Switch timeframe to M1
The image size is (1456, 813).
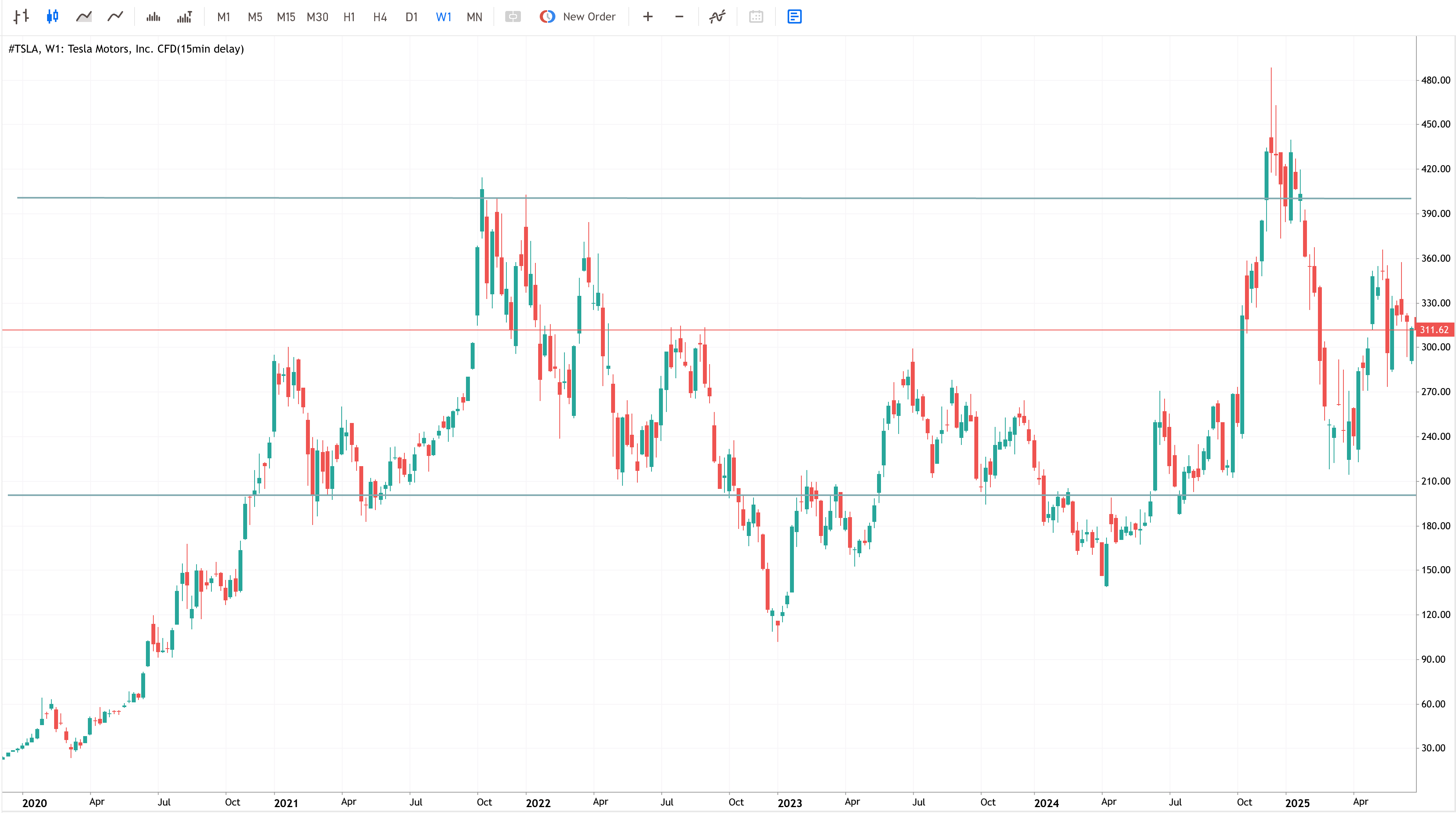[223, 17]
